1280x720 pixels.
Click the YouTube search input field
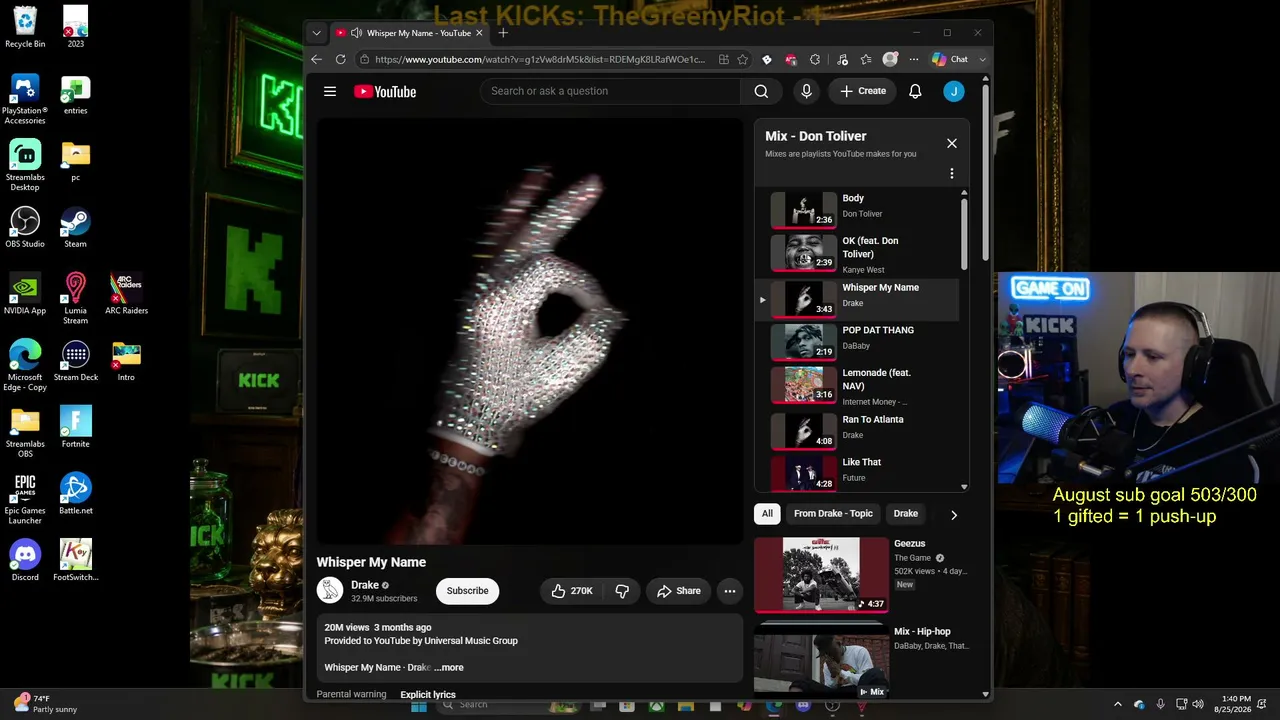click(x=610, y=91)
